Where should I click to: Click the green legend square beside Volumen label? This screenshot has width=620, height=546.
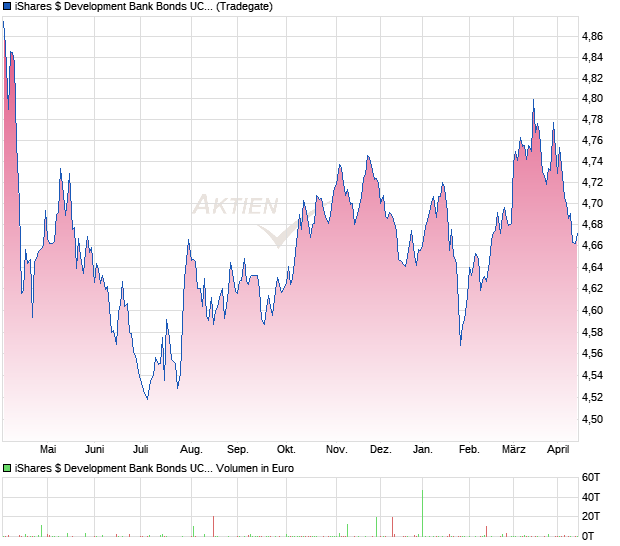coord(6,469)
